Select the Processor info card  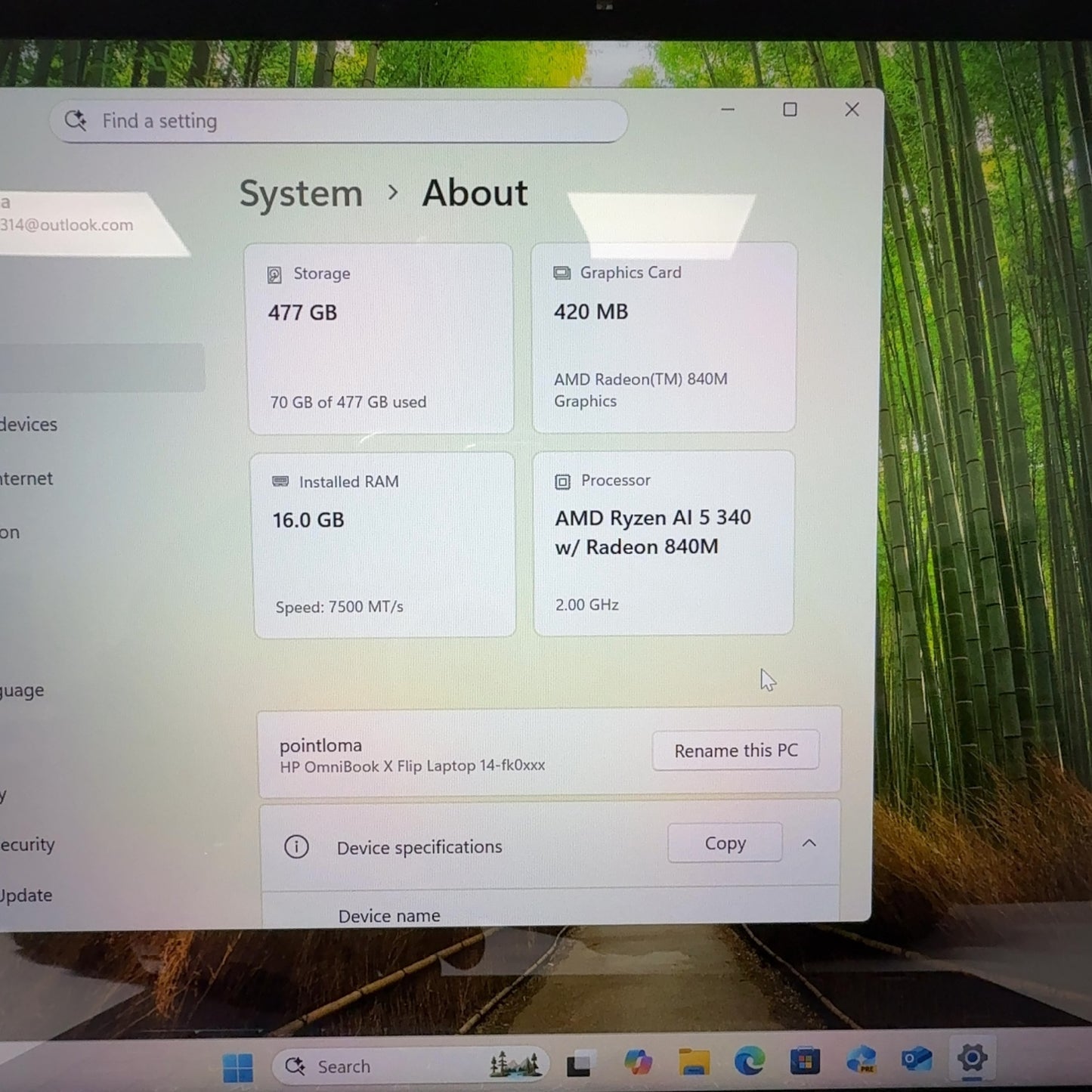point(664,543)
